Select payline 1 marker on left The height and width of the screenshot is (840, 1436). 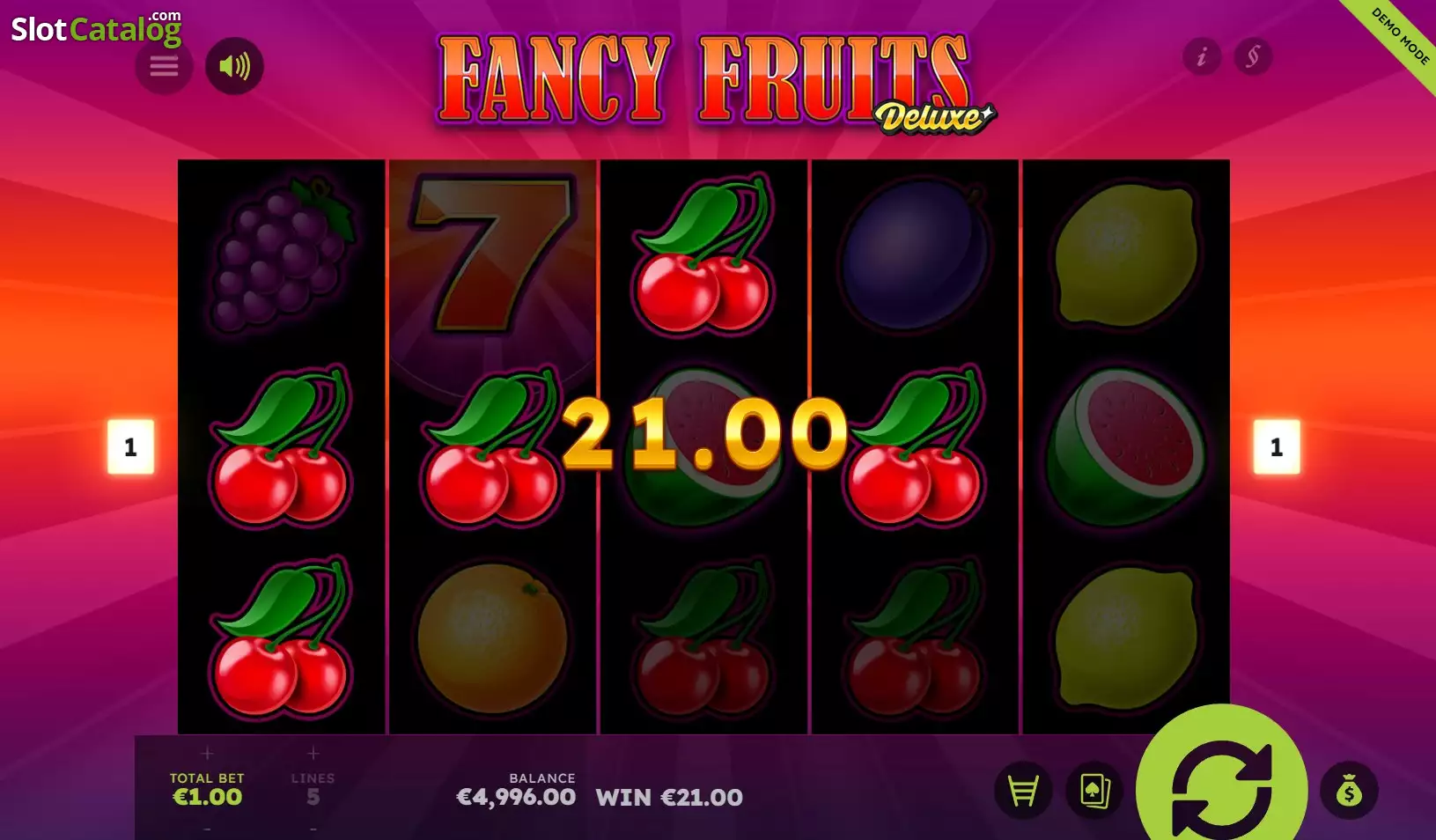[x=130, y=447]
